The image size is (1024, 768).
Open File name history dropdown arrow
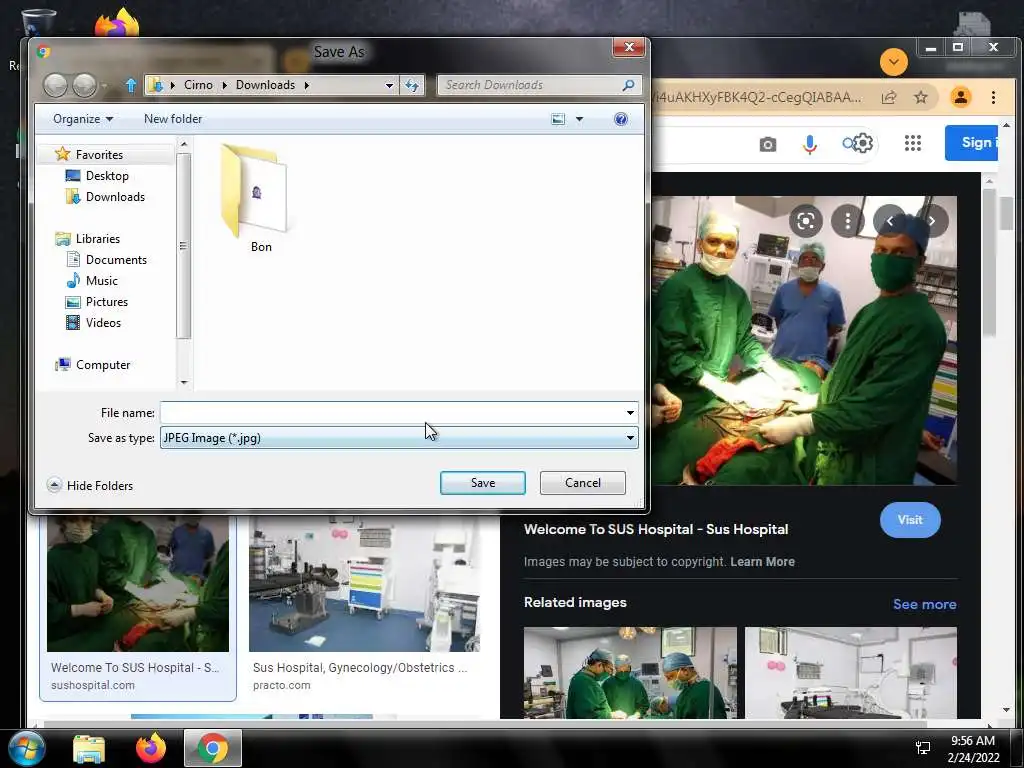point(630,413)
